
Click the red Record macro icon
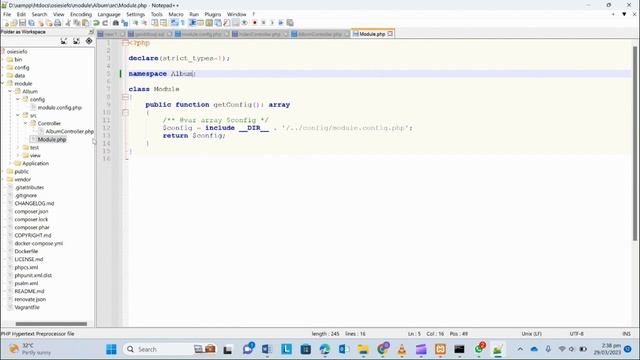click(255, 23)
